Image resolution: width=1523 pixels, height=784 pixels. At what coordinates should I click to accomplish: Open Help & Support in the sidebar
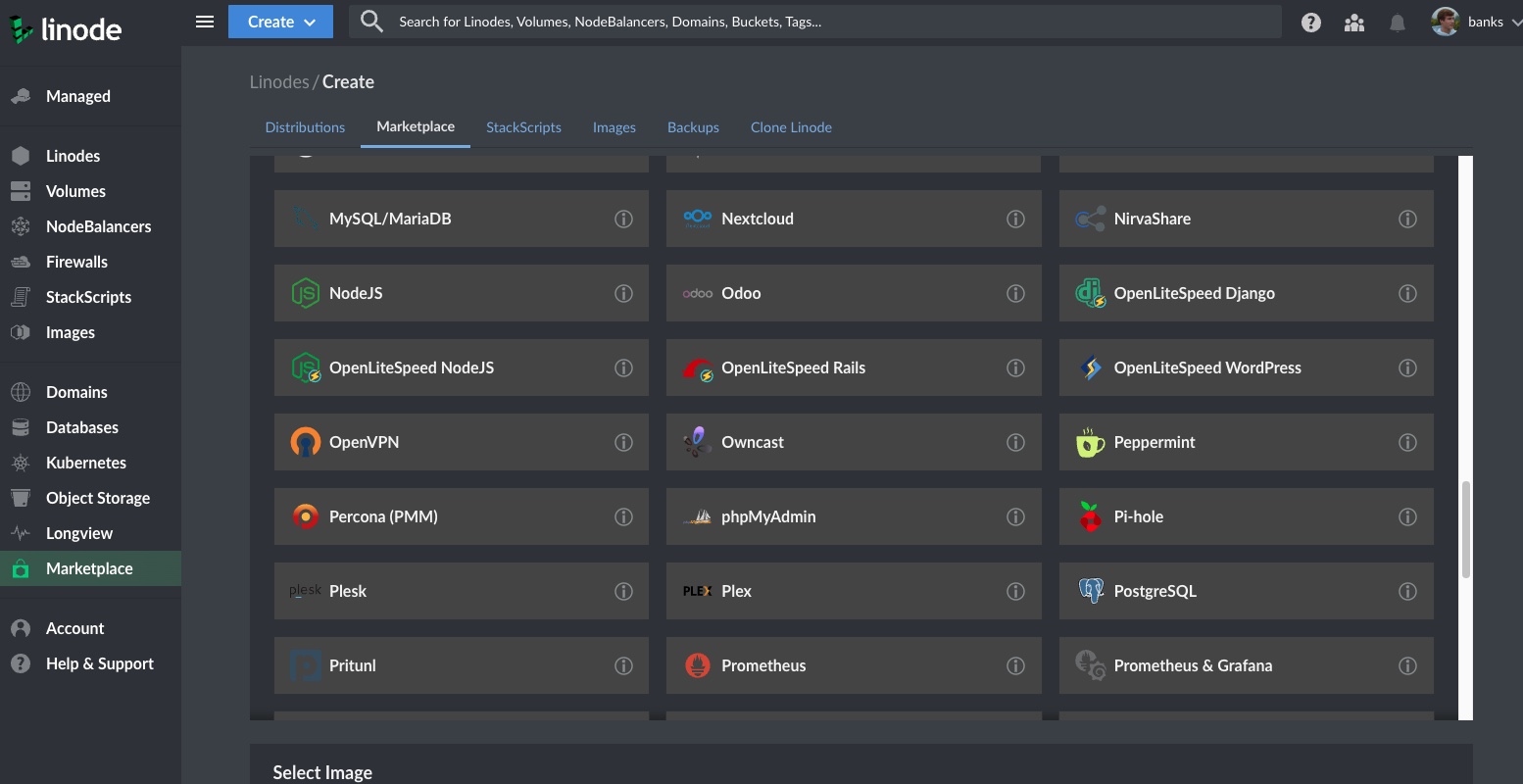[90, 663]
